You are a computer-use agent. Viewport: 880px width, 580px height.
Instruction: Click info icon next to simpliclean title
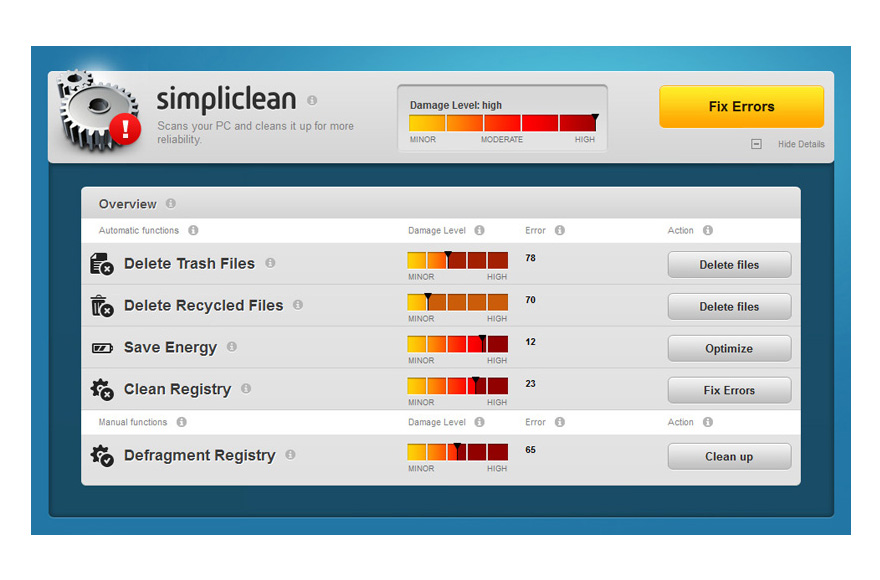[312, 101]
